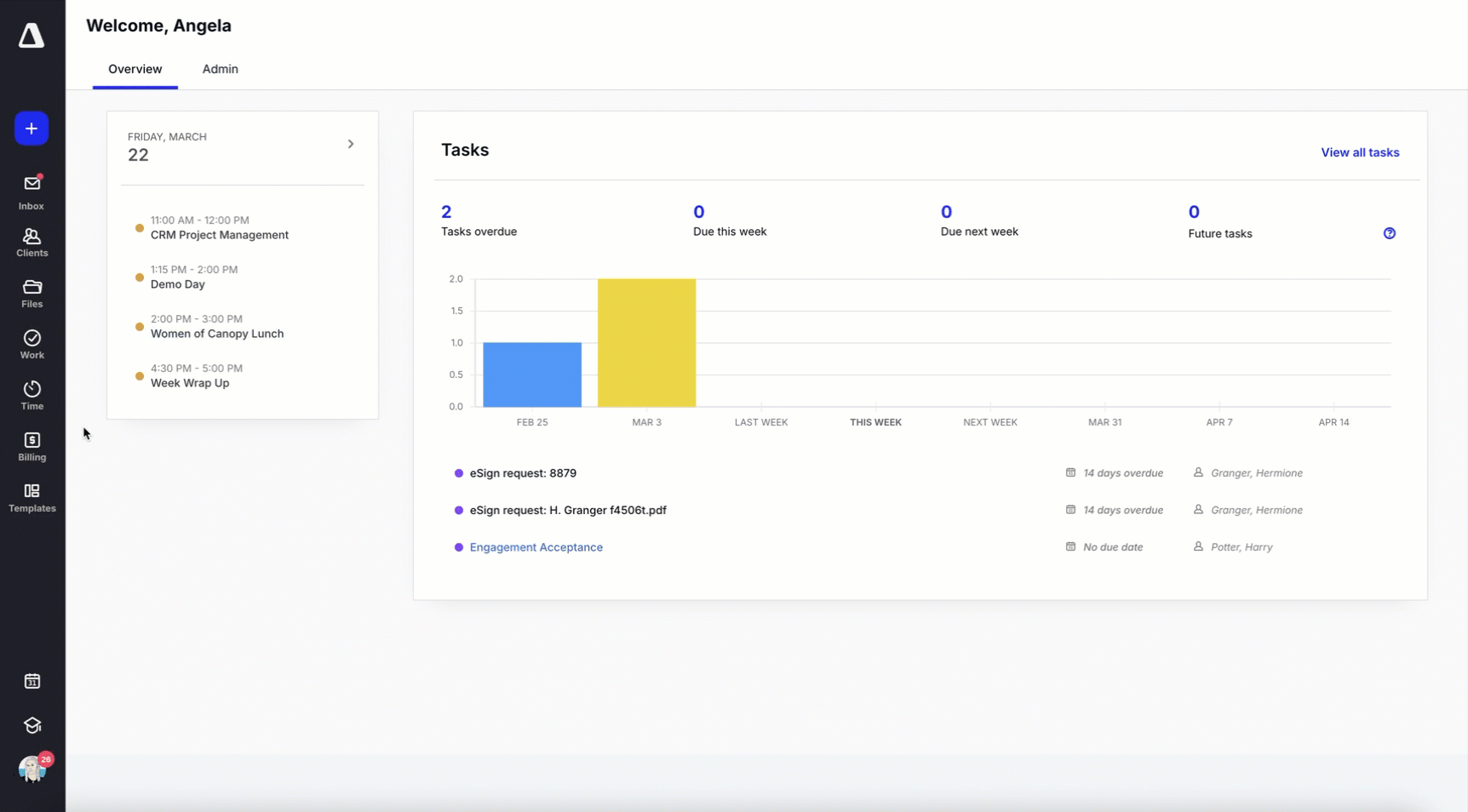
Task: Click the blue FEB 25 bar
Action: pyautogui.click(x=532, y=375)
